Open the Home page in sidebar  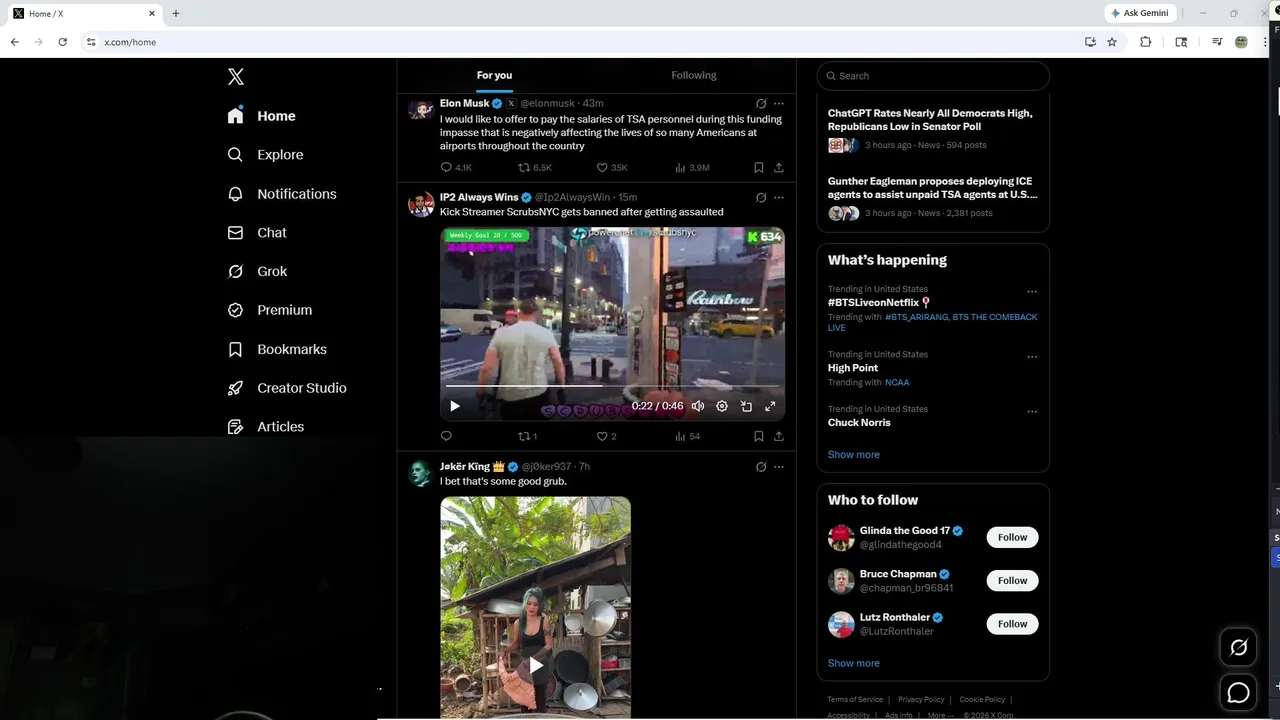(261, 116)
